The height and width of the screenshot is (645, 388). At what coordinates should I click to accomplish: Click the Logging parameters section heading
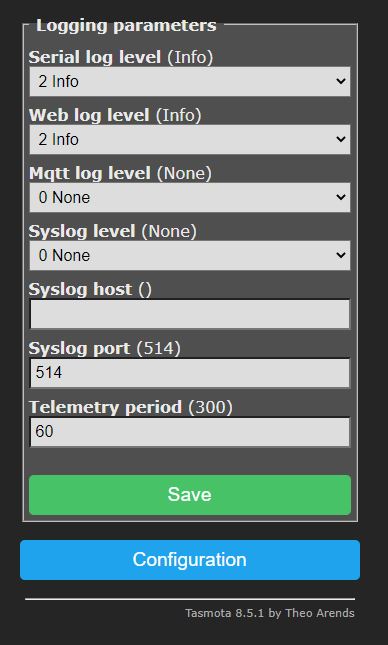[126, 26]
